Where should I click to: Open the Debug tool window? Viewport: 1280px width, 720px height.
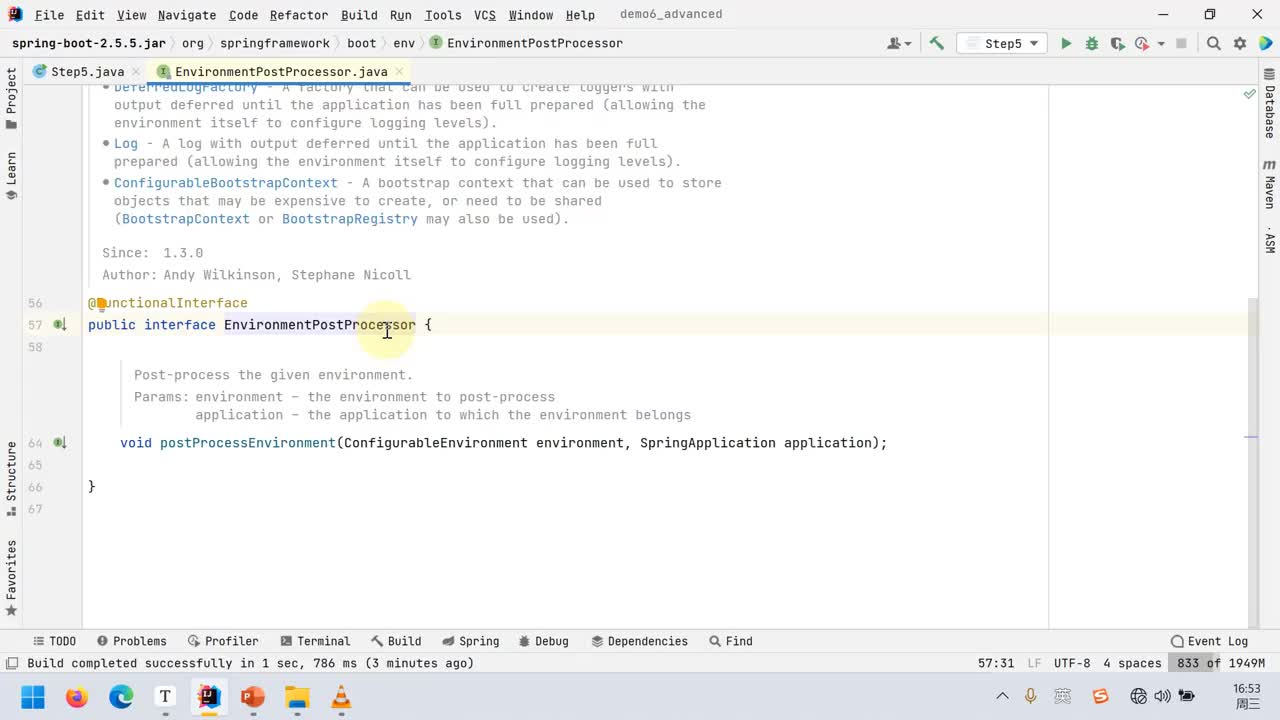543,641
